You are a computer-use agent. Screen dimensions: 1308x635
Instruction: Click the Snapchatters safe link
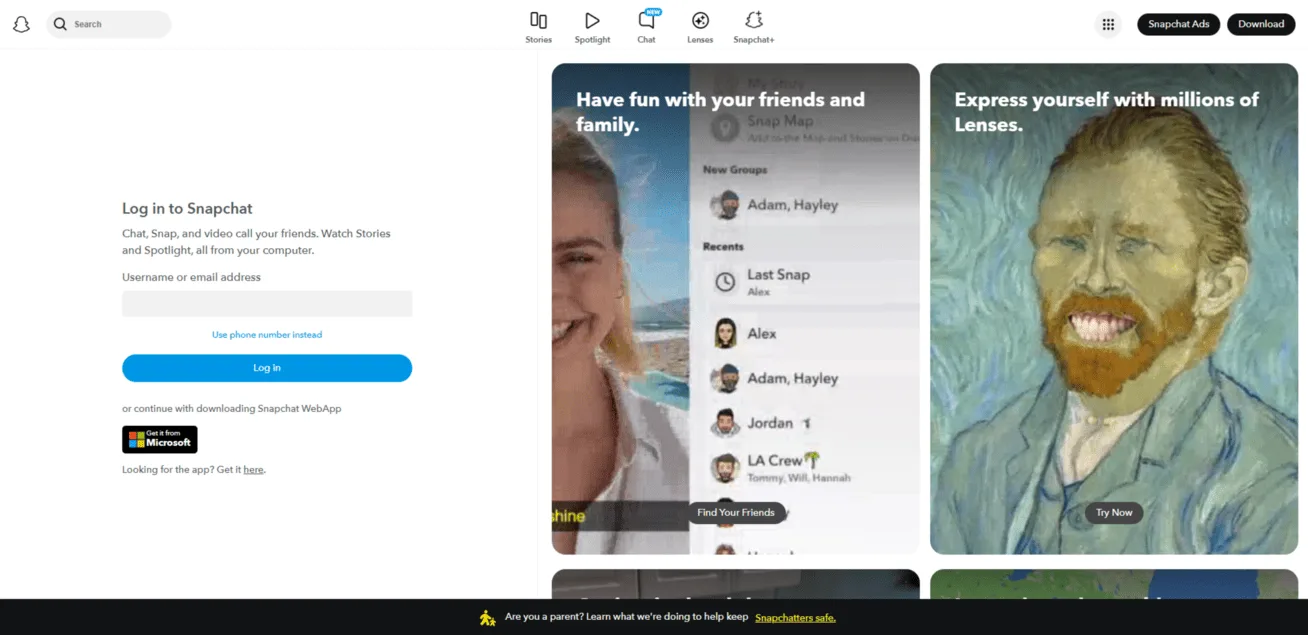(795, 617)
